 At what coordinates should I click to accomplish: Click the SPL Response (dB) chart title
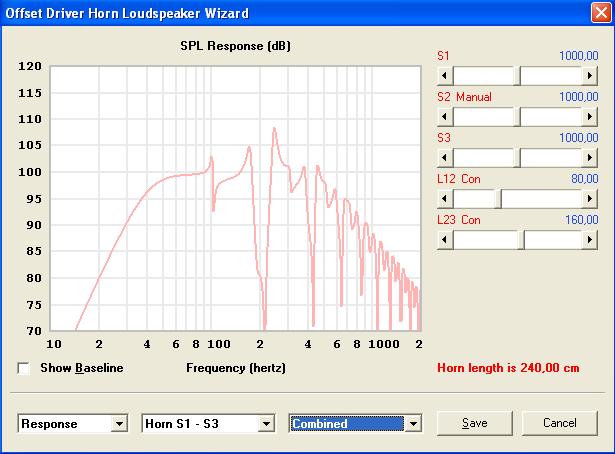[235, 46]
